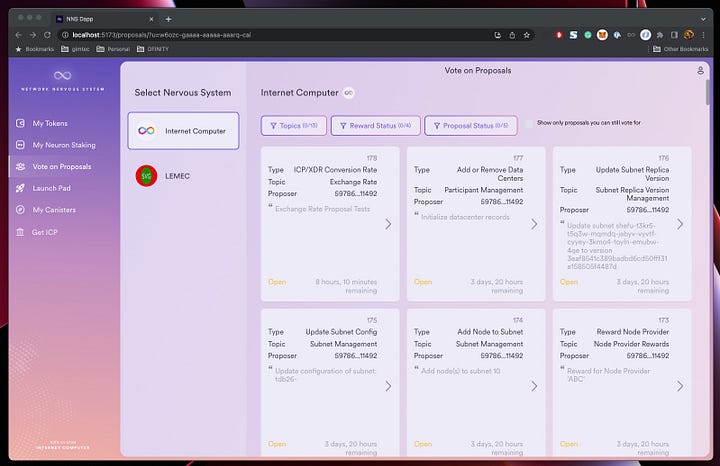Click the Add or Remove Data Centers type
The width and height of the screenshot is (720, 466).
tap(490, 174)
